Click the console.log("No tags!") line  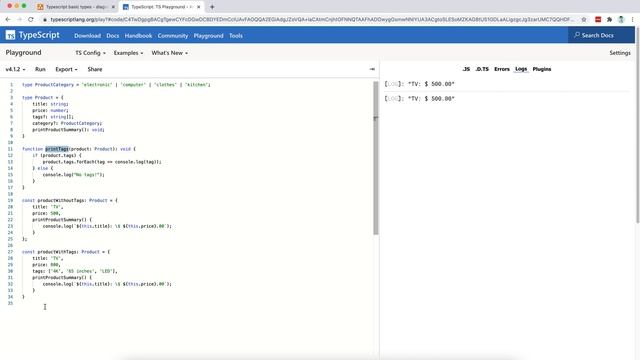pos(73,175)
